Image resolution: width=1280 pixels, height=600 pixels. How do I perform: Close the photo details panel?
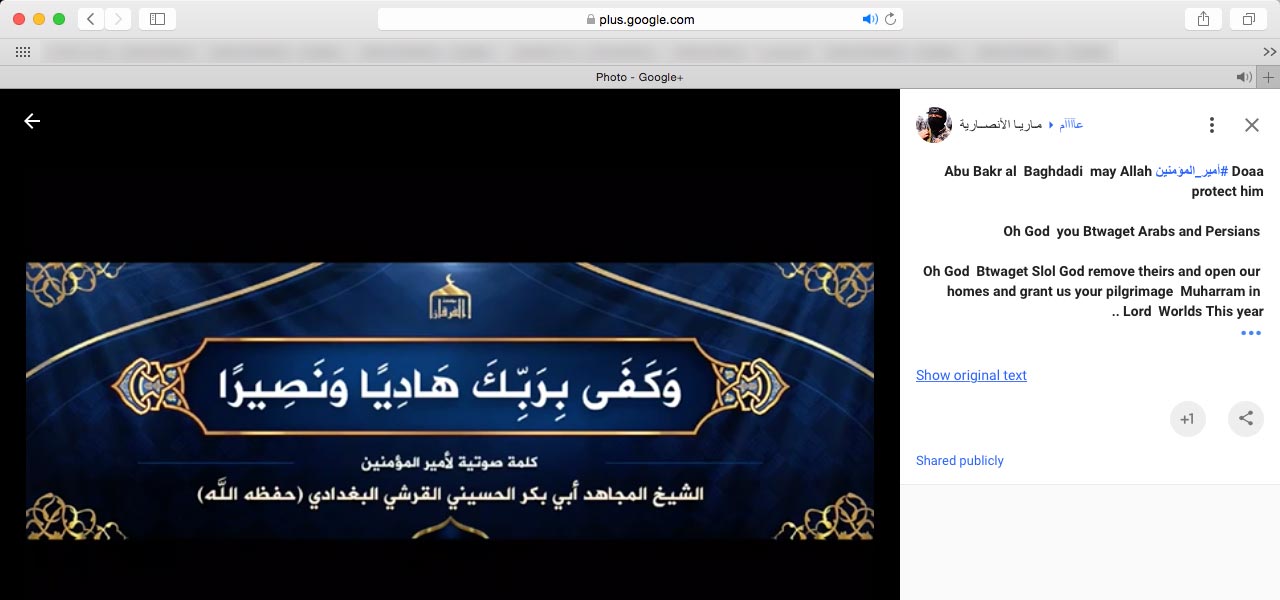[1251, 125]
